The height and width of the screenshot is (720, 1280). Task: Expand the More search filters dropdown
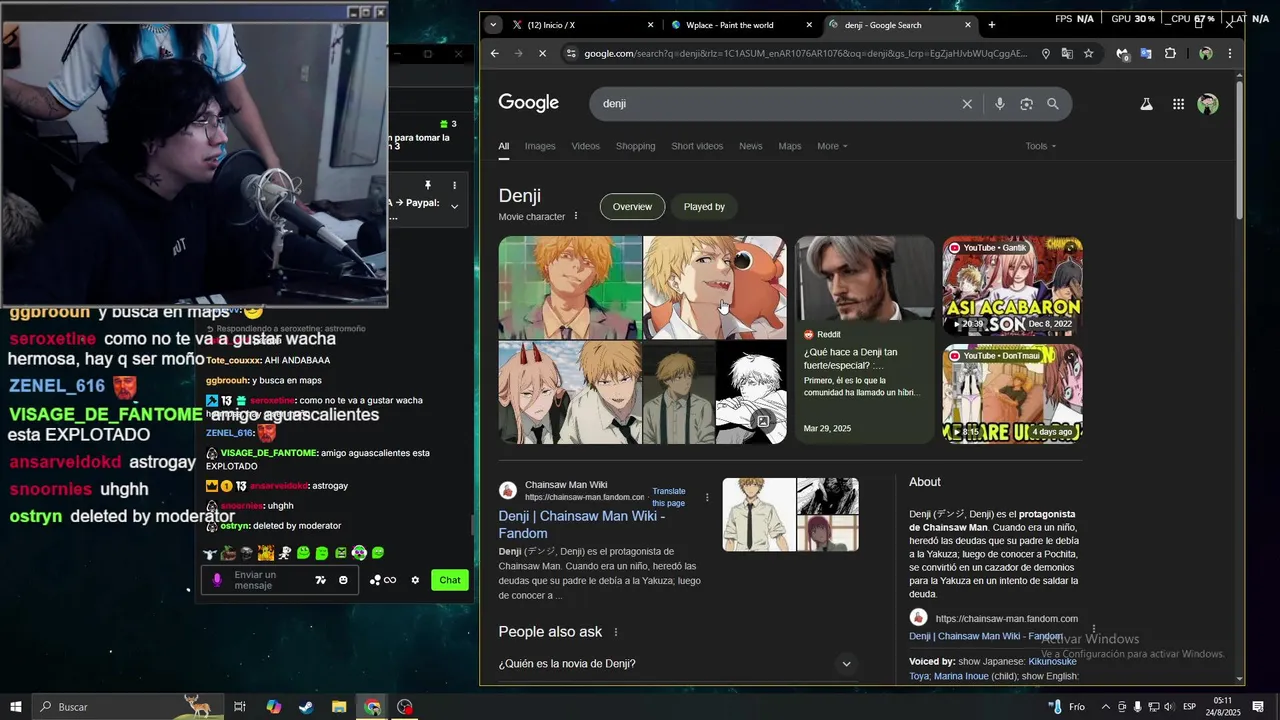click(x=832, y=146)
